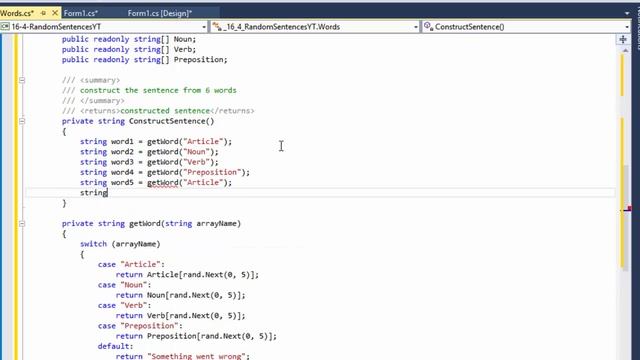Click the 'default:' label
Image resolution: width=640 pixels, height=360 pixels.
tap(116, 346)
